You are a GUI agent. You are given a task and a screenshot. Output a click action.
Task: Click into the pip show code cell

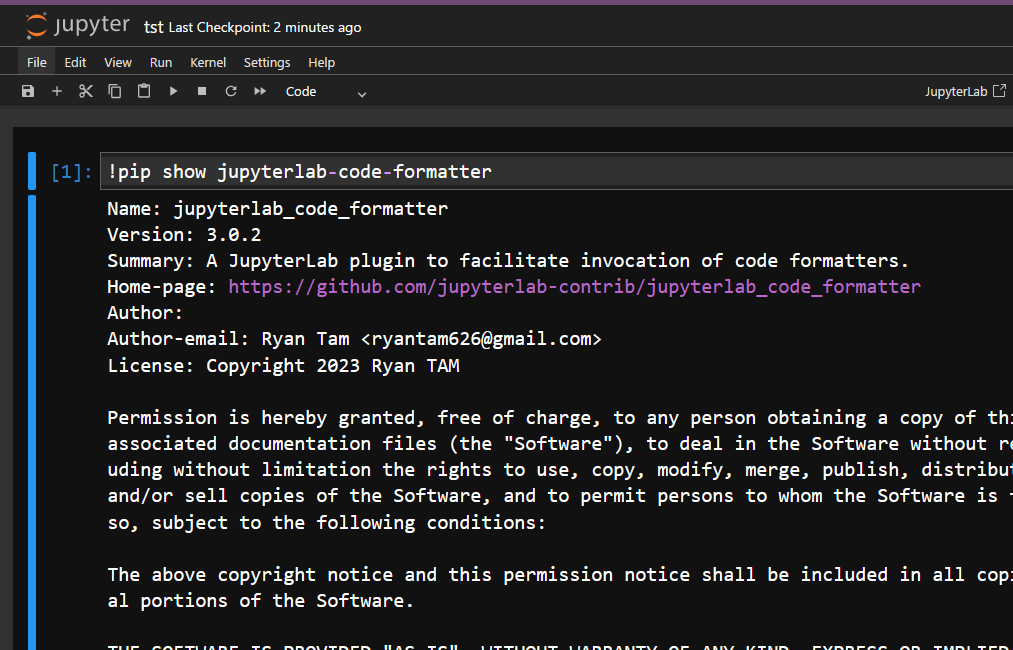556,171
